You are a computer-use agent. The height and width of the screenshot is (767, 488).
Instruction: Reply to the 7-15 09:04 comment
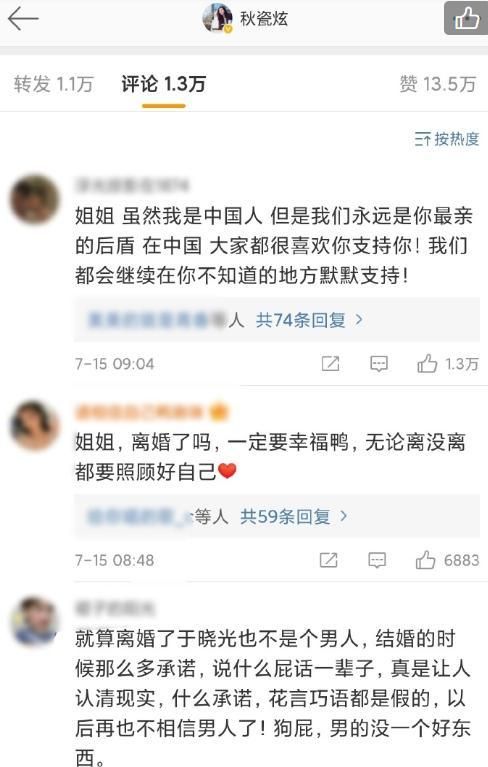(378, 363)
